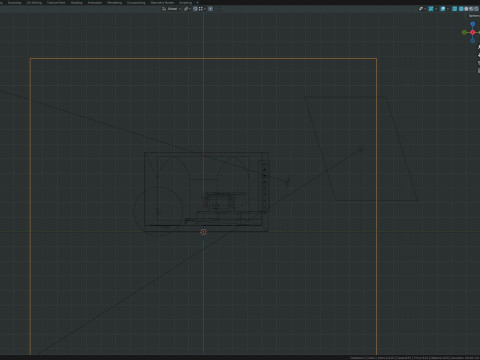480x360 pixels.
Task: Expand the gizmo options arrow
Action: 436,9
